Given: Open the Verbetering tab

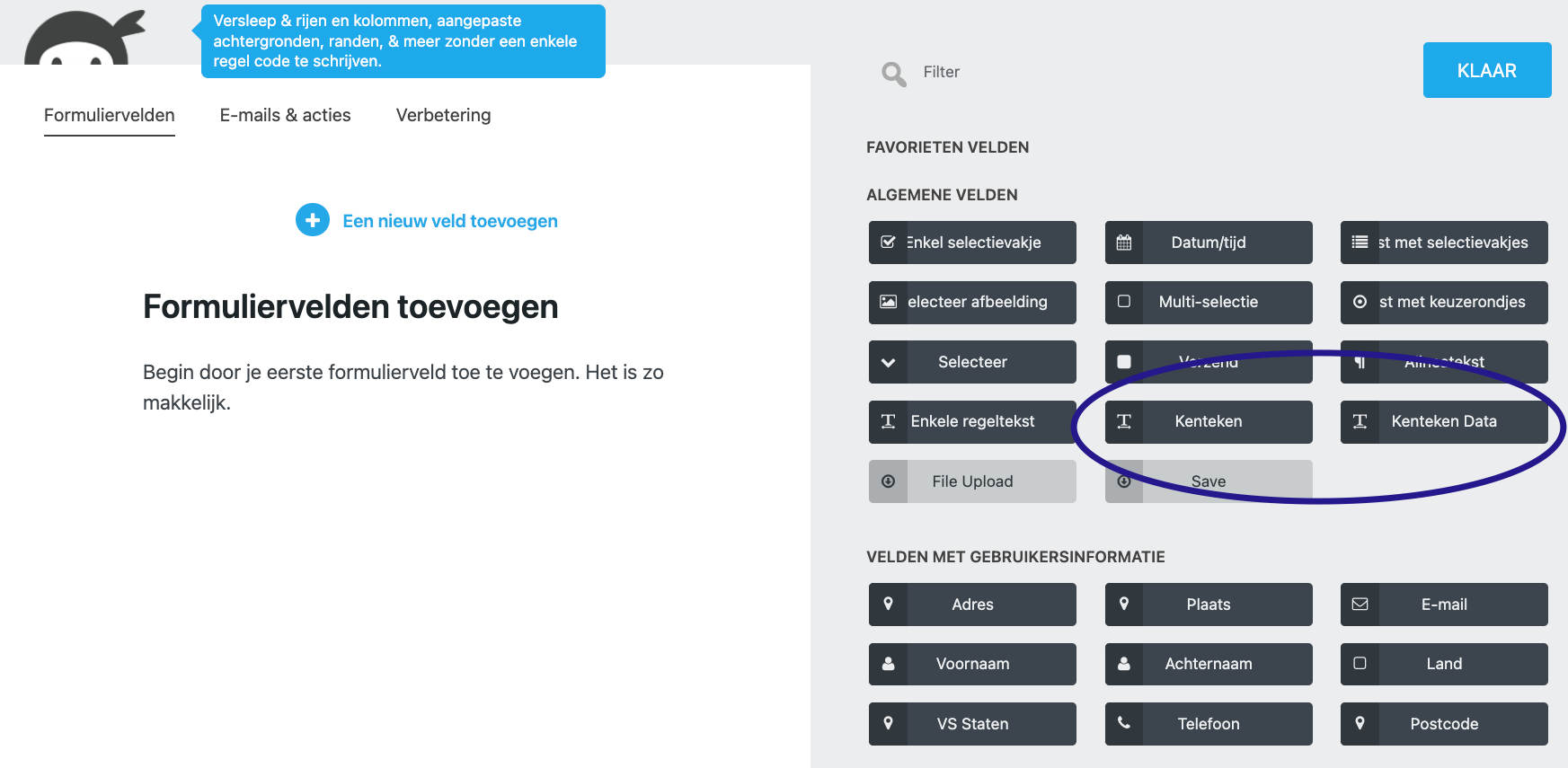Looking at the screenshot, I should [x=444, y=115].
